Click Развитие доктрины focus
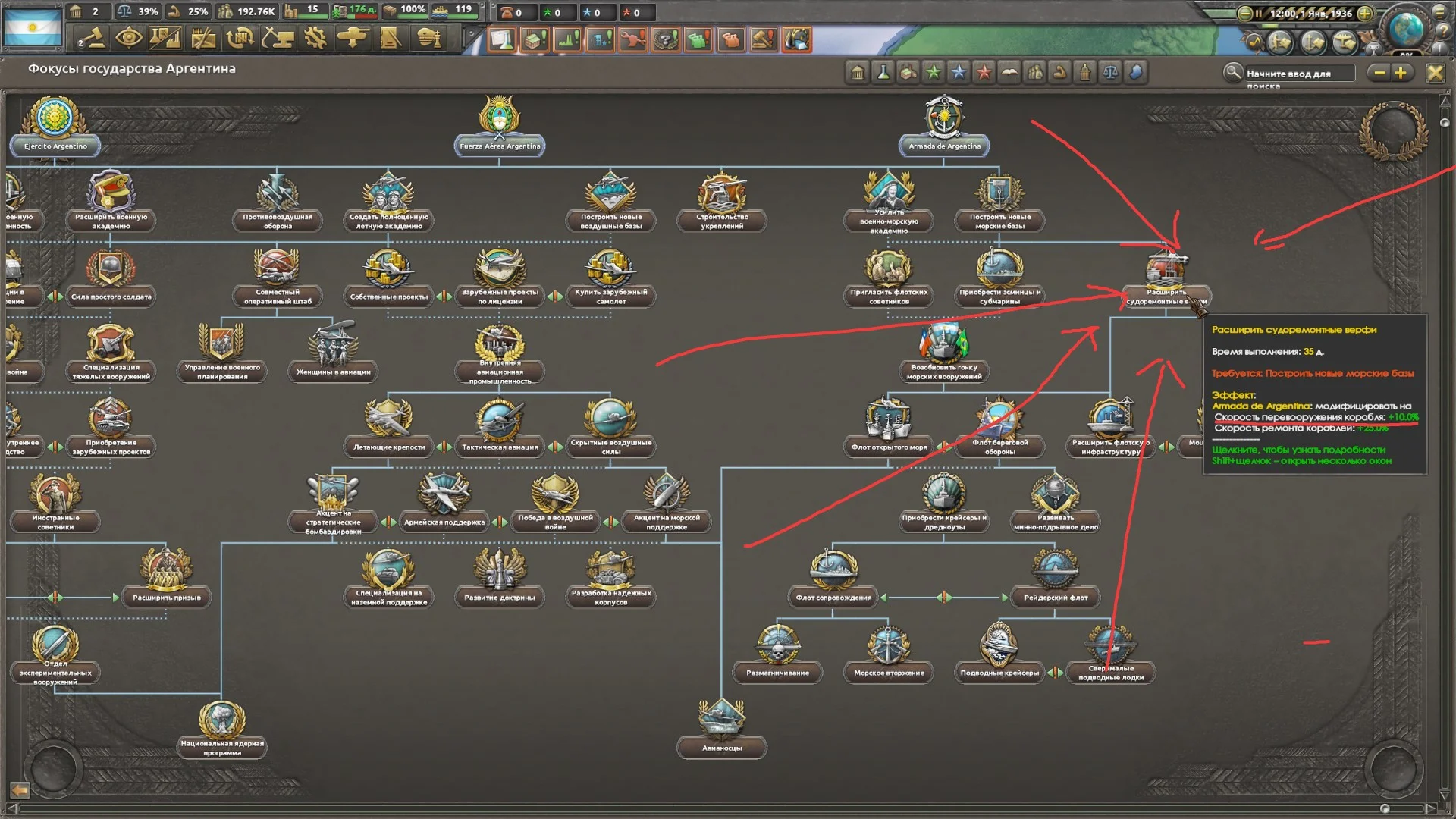 coord(500,579)
